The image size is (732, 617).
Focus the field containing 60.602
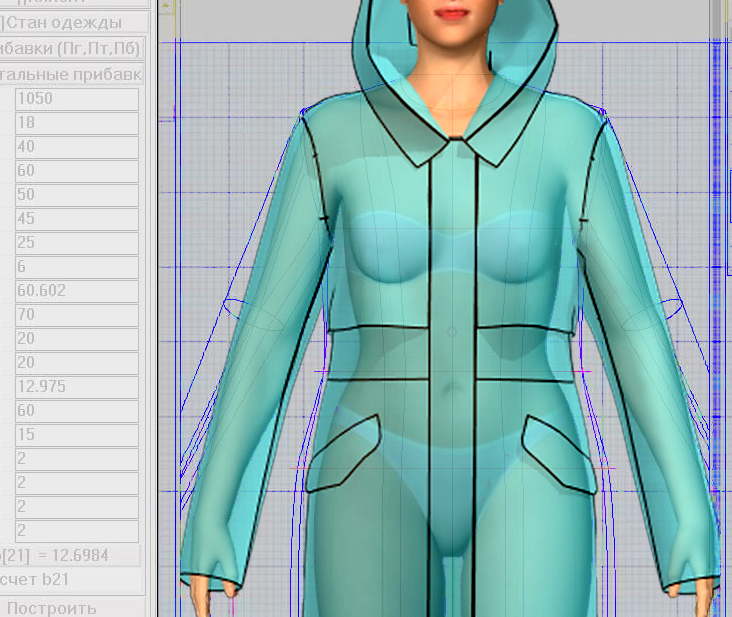pos(77,291)
